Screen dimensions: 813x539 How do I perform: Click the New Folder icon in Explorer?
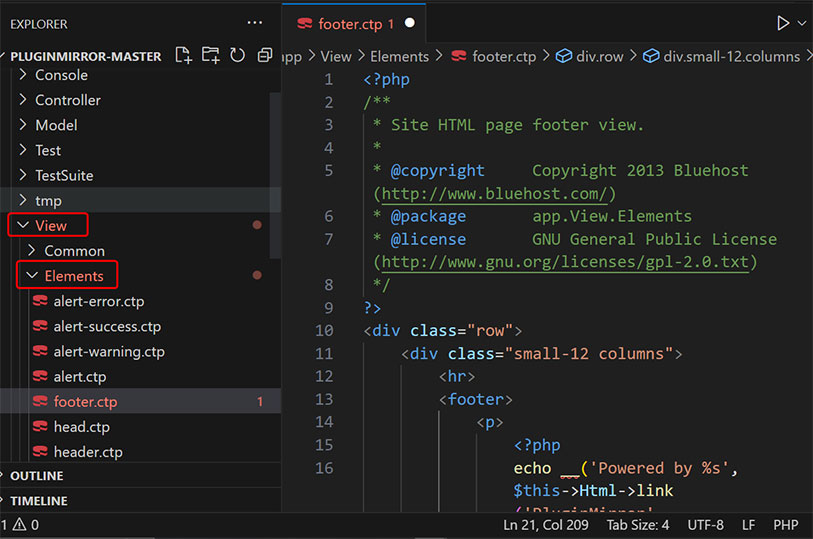point(210,55)
